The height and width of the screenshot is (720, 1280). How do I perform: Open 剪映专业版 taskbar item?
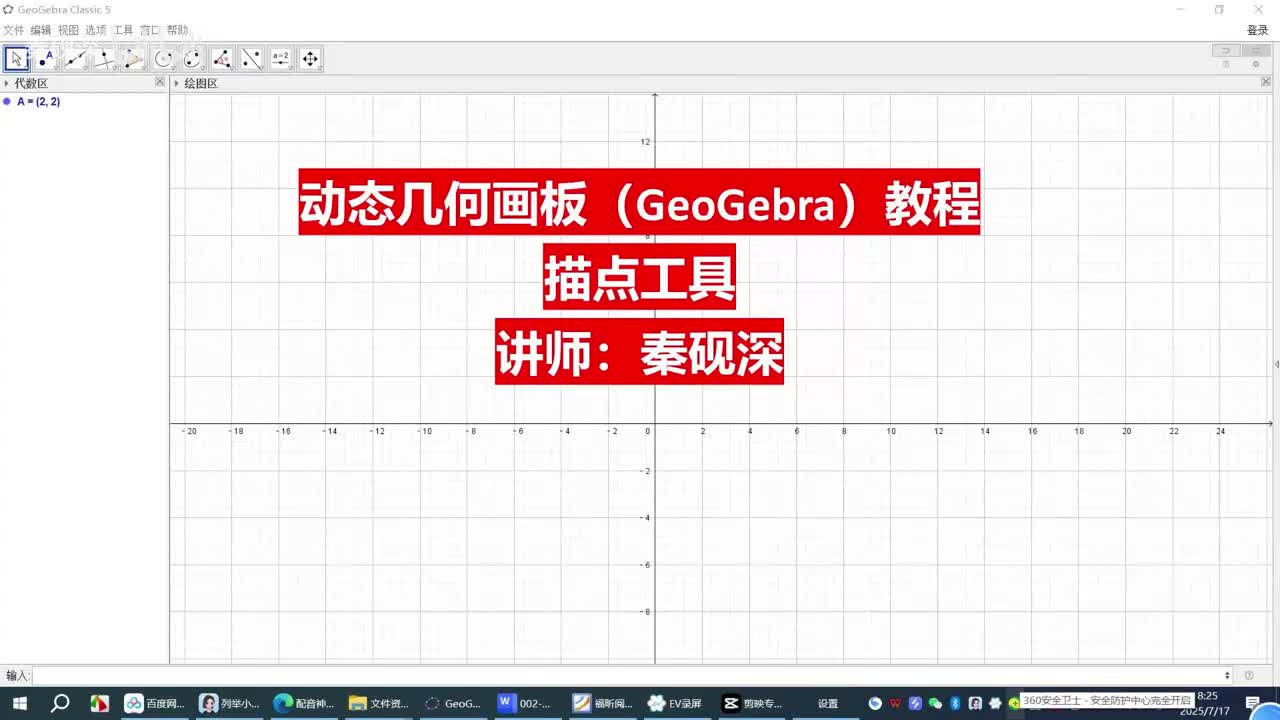tap(752, 703)
